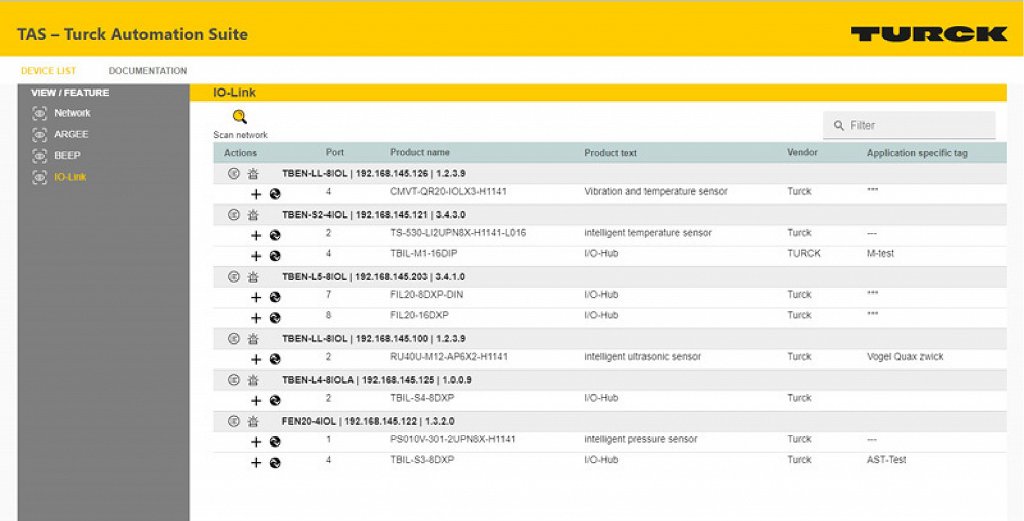
Task: Click the Scan network magnifier icon
Action: (x=239, y=117)
